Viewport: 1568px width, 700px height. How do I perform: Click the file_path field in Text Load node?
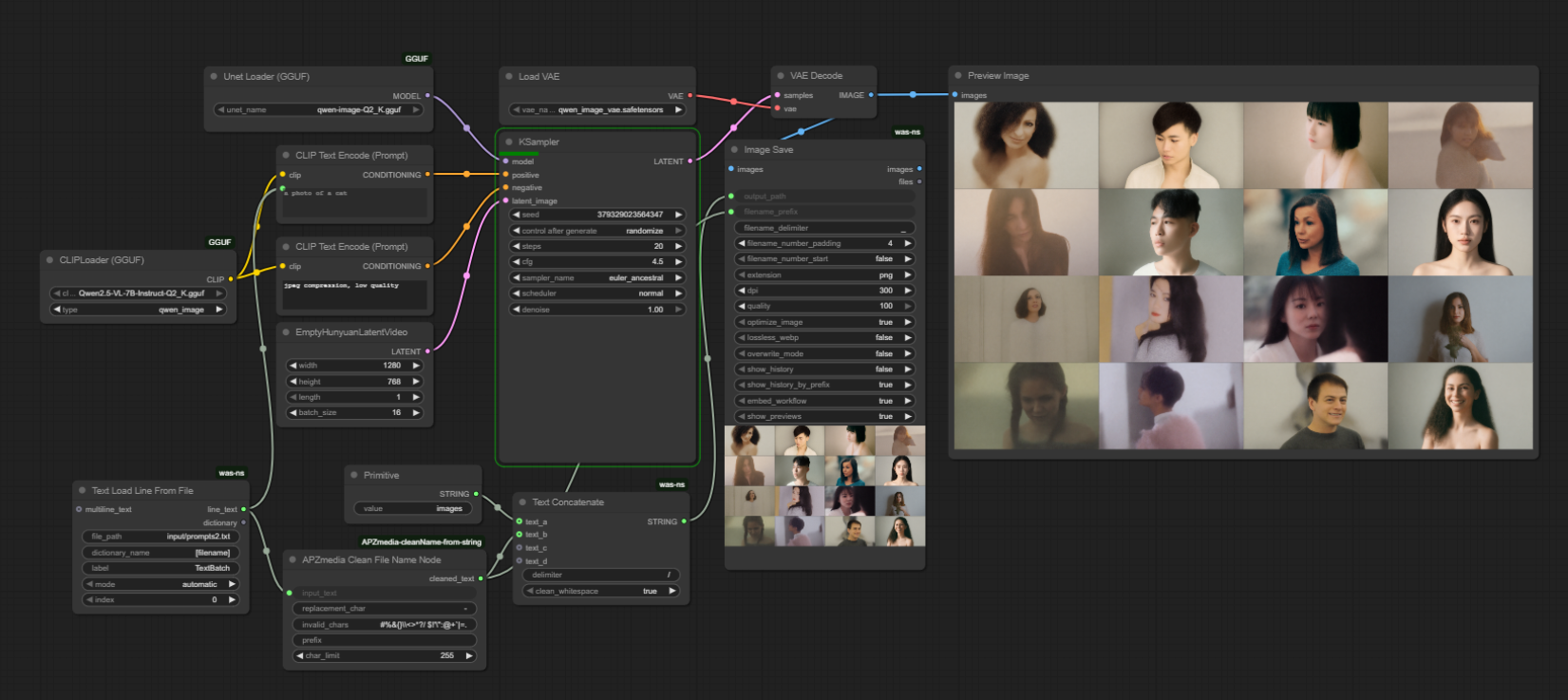[x=160, y=537]
